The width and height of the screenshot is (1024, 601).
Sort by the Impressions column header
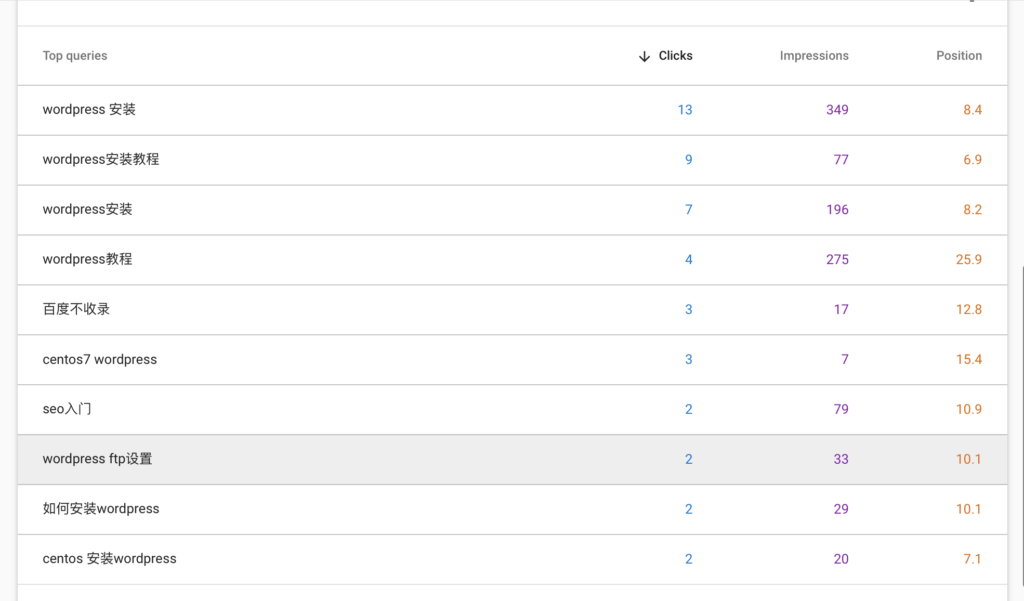(814, 56)
